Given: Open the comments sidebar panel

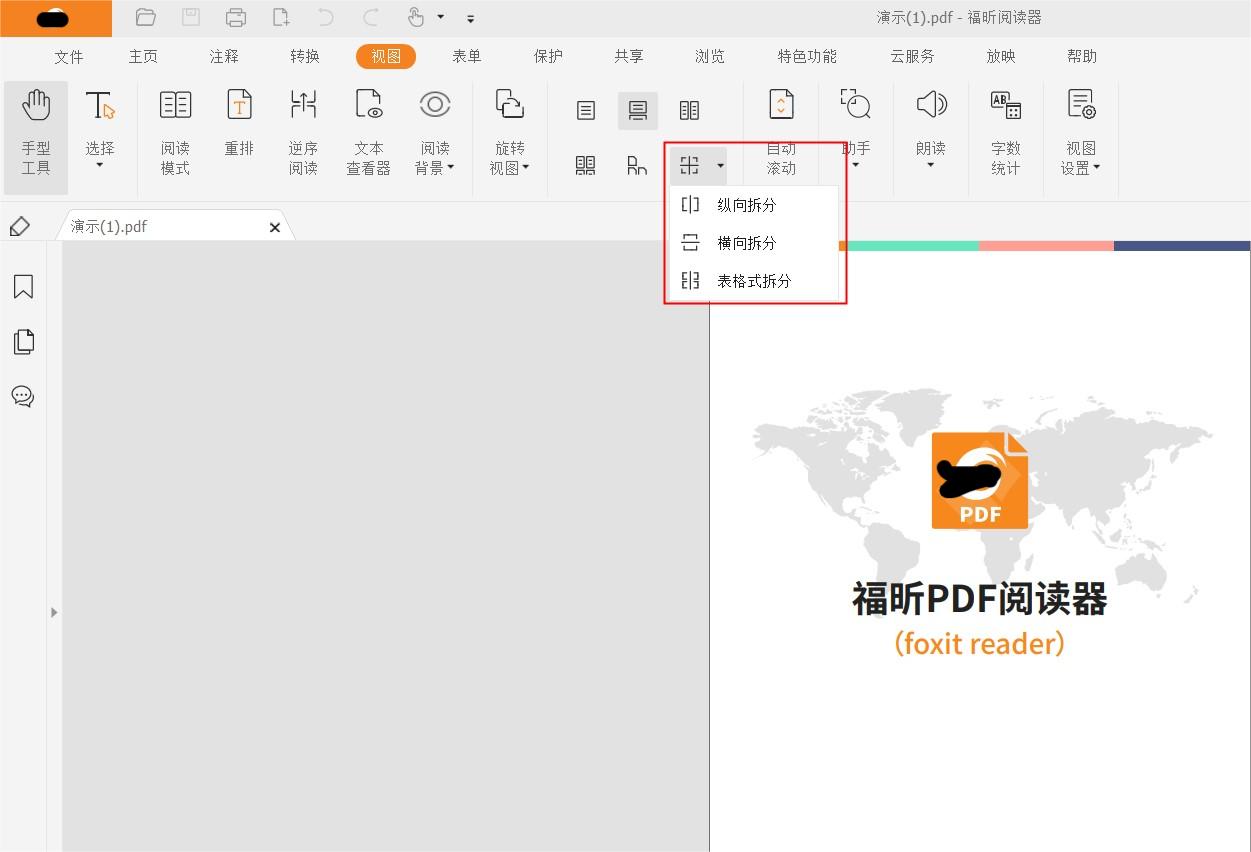Looking at the screenshot, I should (x=22, y=396).
